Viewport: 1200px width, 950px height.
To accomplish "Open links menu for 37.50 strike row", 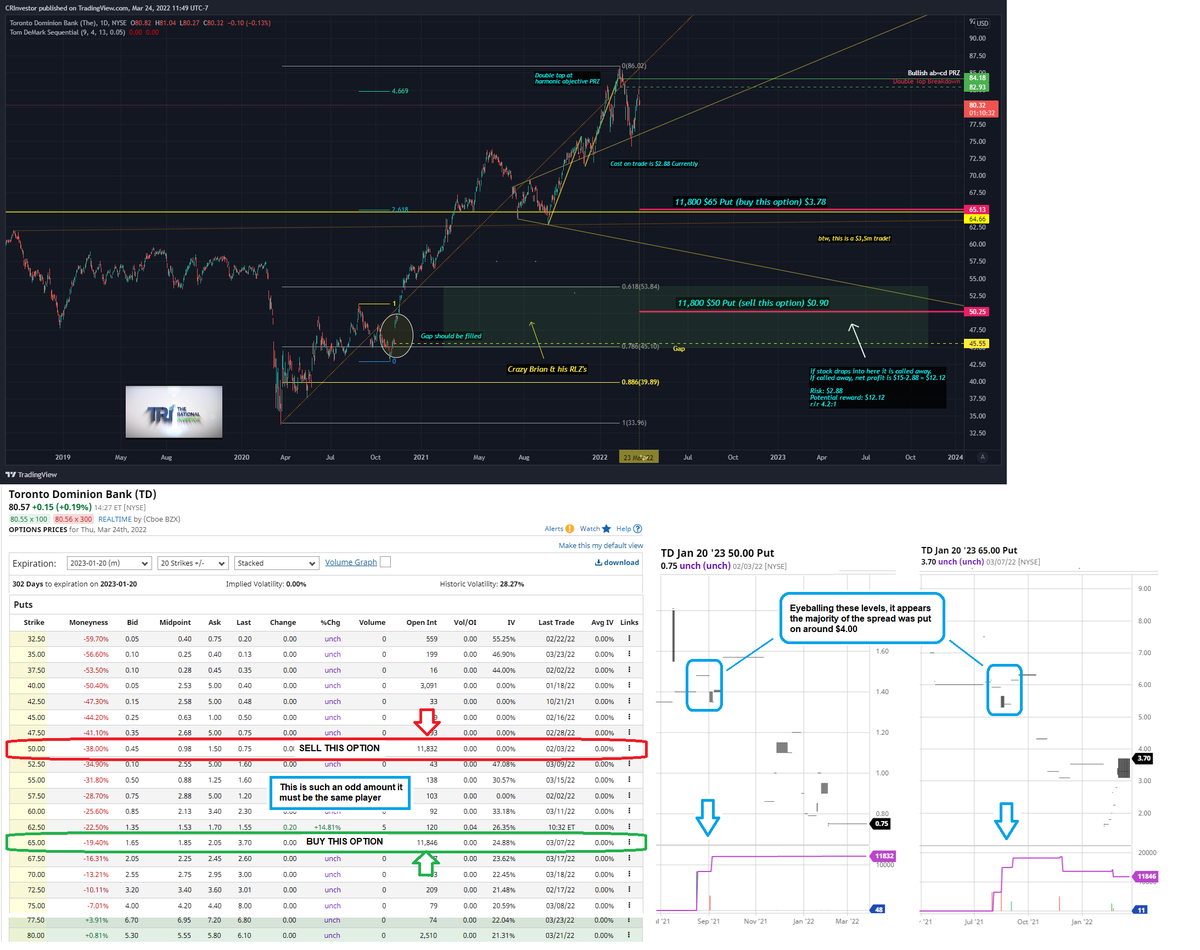I will tap(629, 669).
